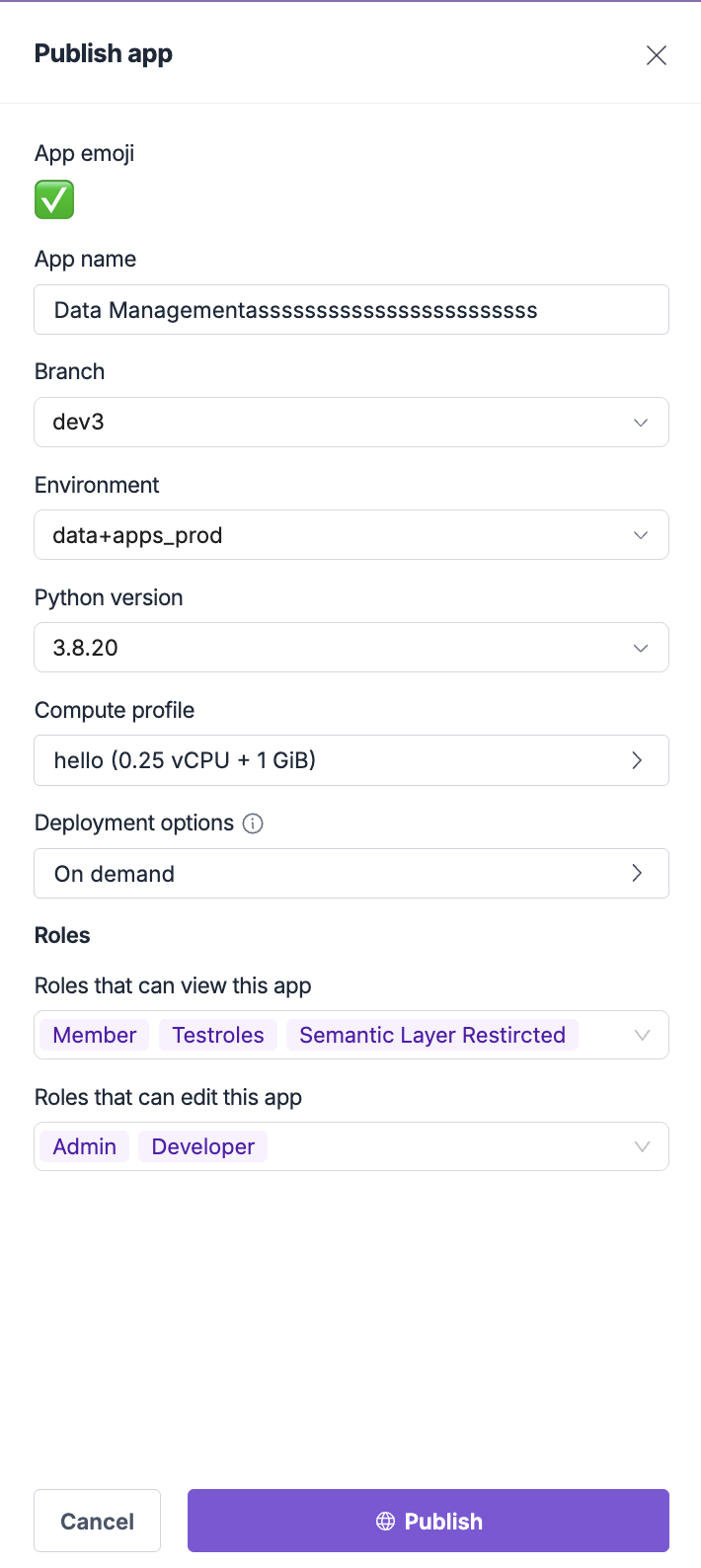Open the Branch dropdown showing dev3
The width and height of the screenshot is (701, 1568).
pos(350,423)
